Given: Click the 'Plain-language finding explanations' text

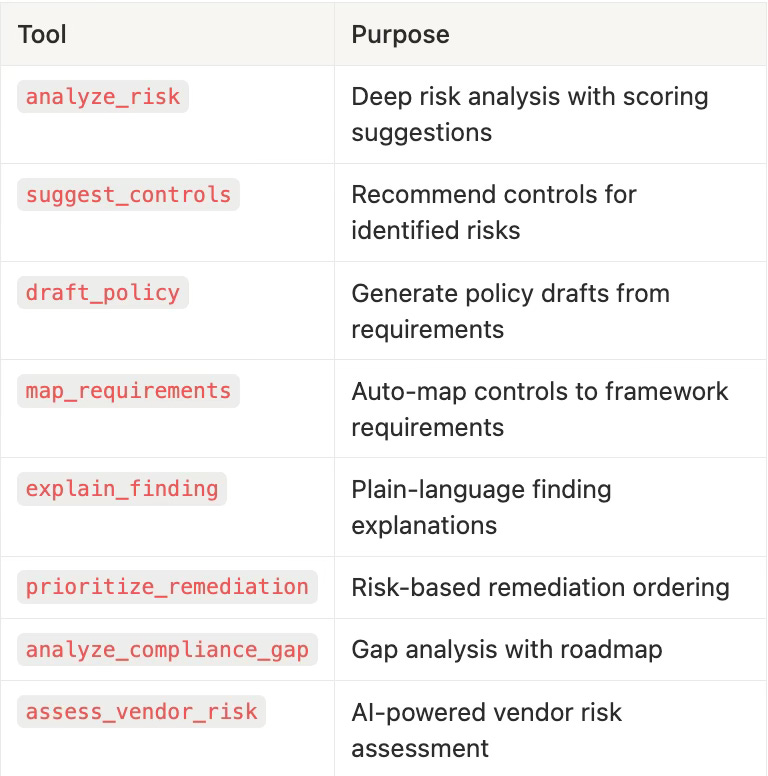Looking at the screenshot, I should tap(481, 507).
